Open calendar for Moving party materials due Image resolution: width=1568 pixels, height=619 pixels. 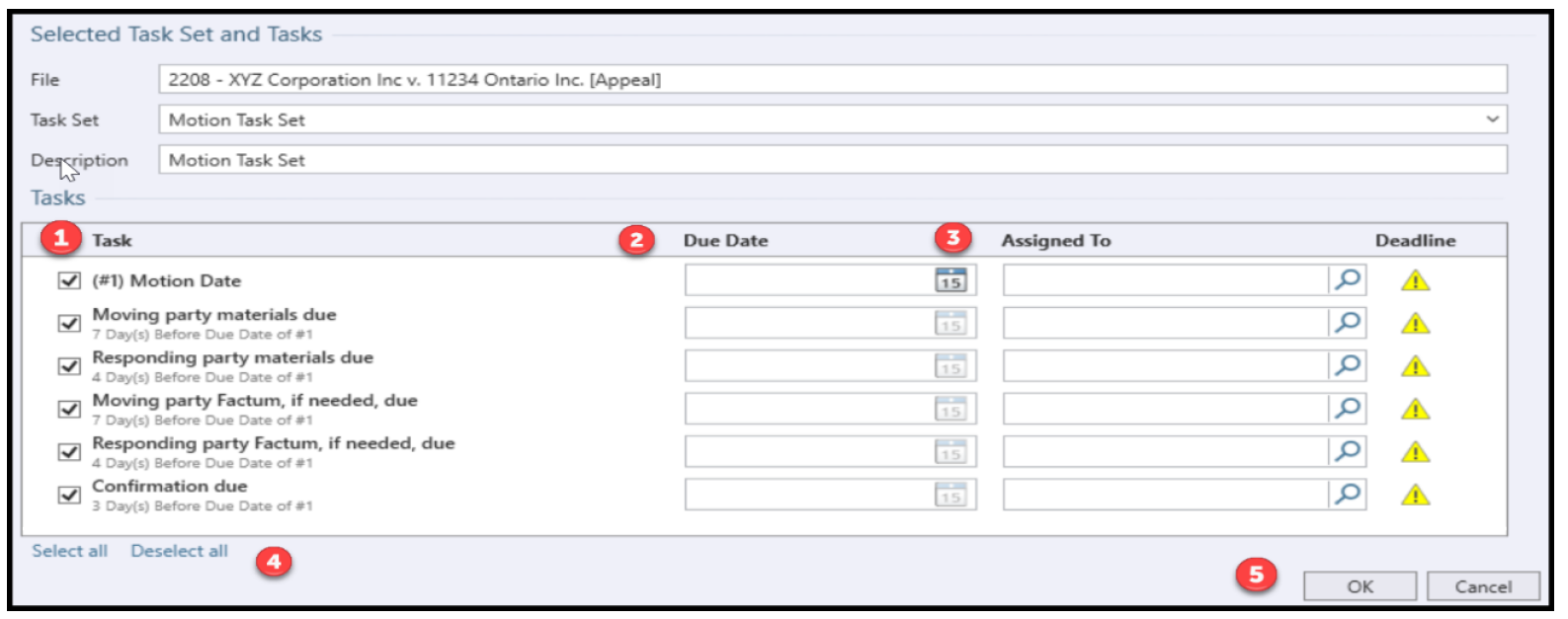[950, 323]
